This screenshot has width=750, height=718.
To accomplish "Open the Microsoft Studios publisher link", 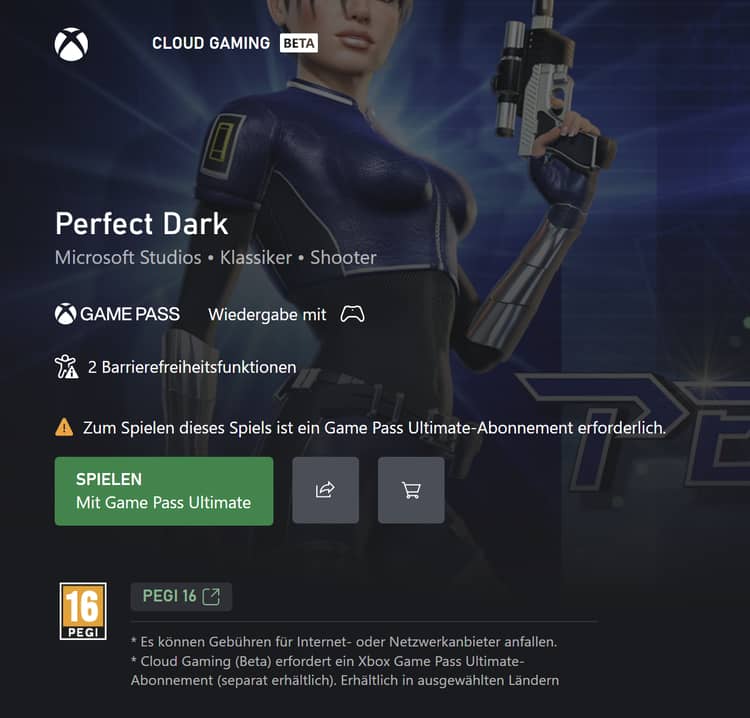I will (x=128, y=257).
